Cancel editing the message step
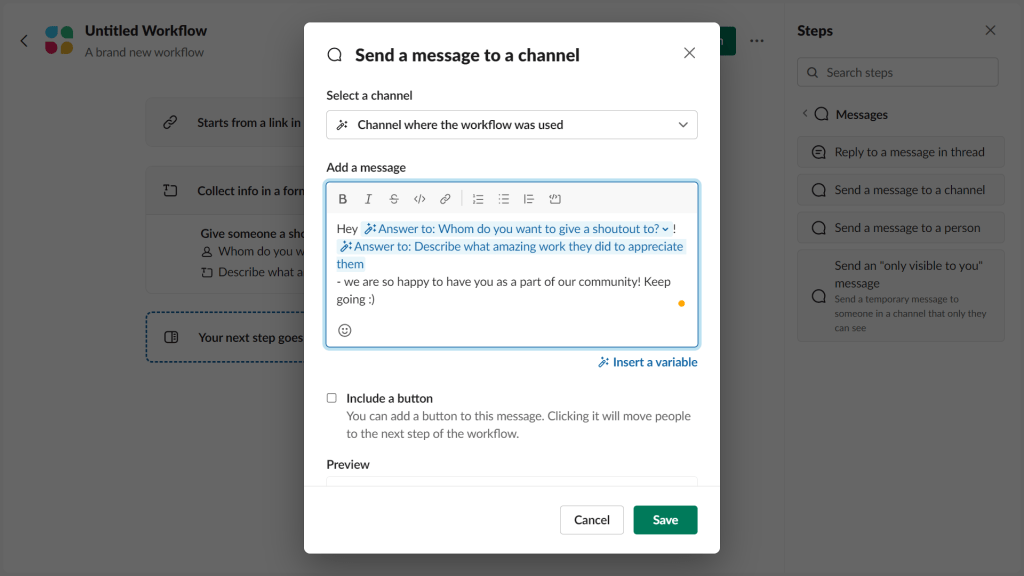 click(591, 520)
